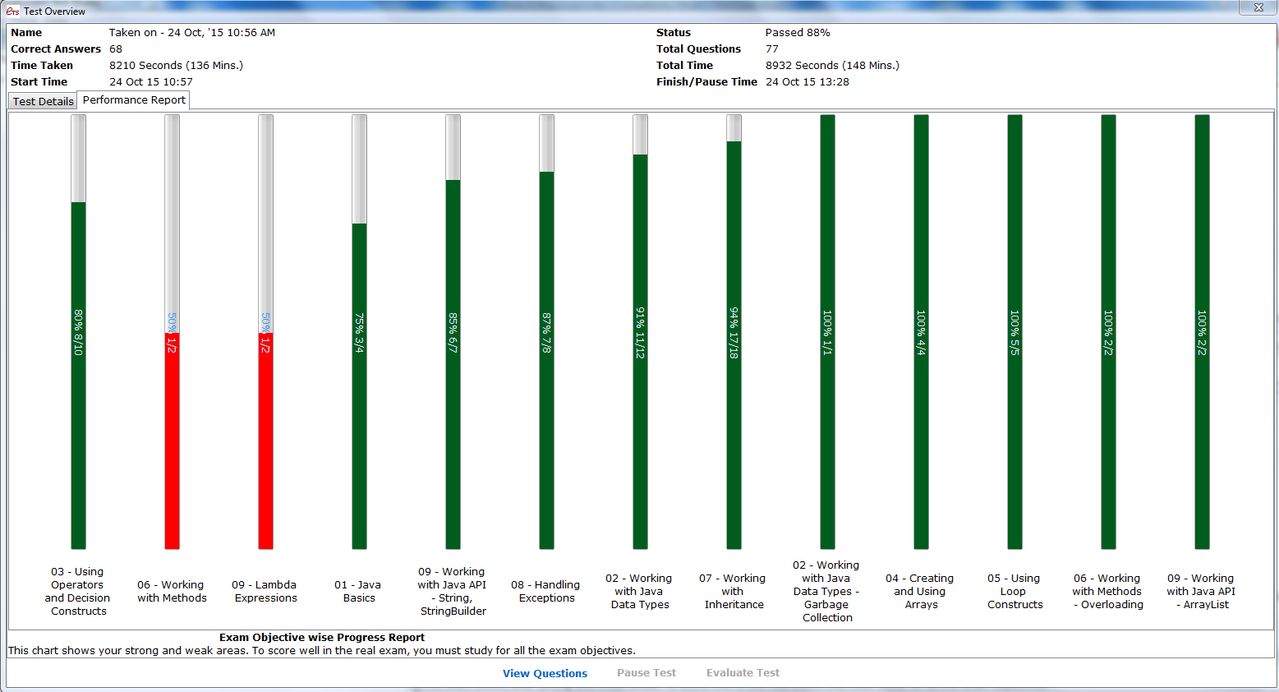1279x692 pixels.
Task: Click the Correct Answers value 68
Action: coord(116,49)
